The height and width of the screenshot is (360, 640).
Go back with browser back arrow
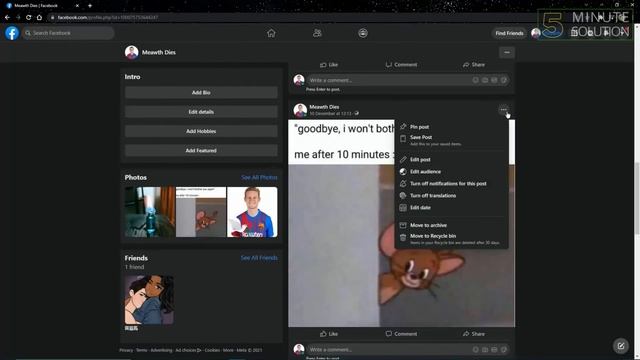[x=7, y=18]
